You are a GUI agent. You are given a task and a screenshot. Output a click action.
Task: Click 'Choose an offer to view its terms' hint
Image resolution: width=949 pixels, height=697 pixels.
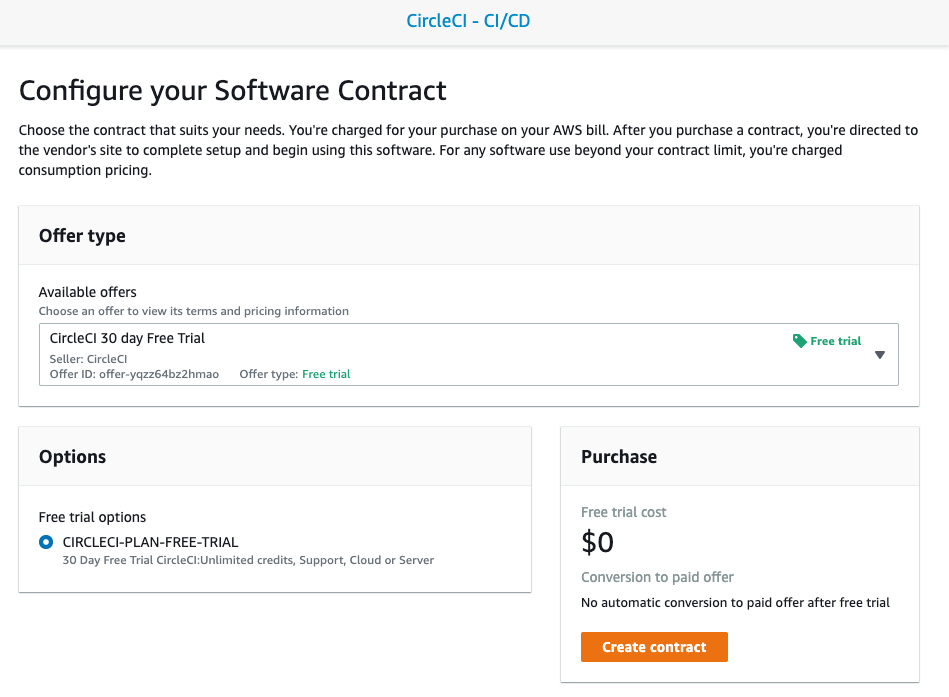click(x=194, y=311)
